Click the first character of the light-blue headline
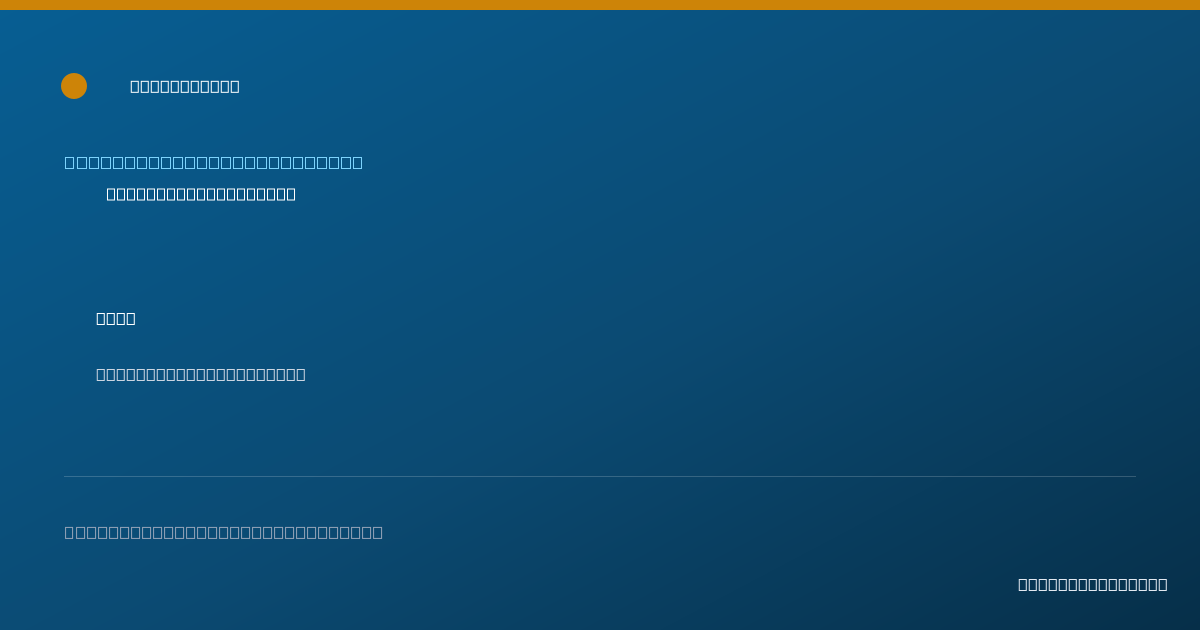Image resolution: width=1200 pixels, height=630 pixels. 70,162
